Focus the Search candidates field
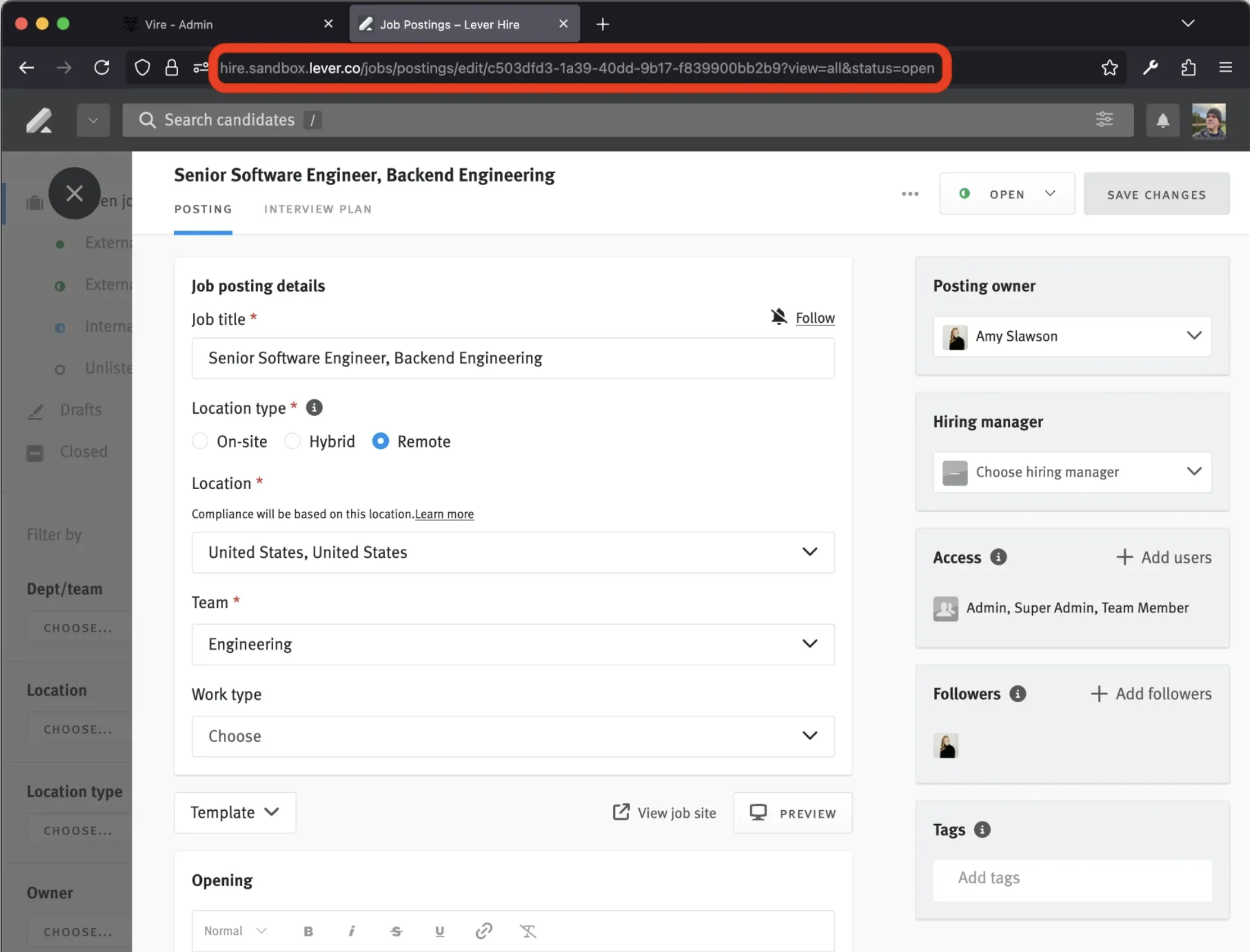This screenshot has width=1250, height=952. click(627, 120)
